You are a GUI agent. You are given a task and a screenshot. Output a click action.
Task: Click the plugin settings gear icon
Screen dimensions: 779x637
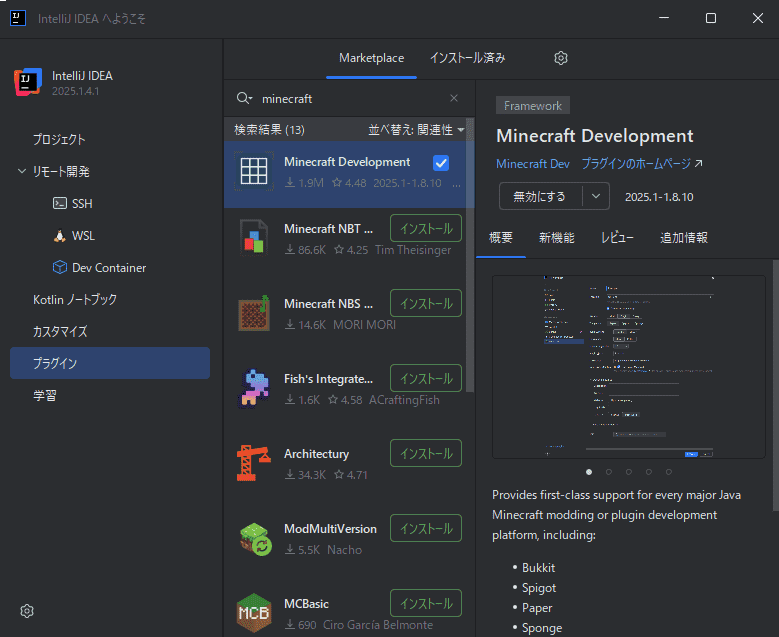[561, 58]
